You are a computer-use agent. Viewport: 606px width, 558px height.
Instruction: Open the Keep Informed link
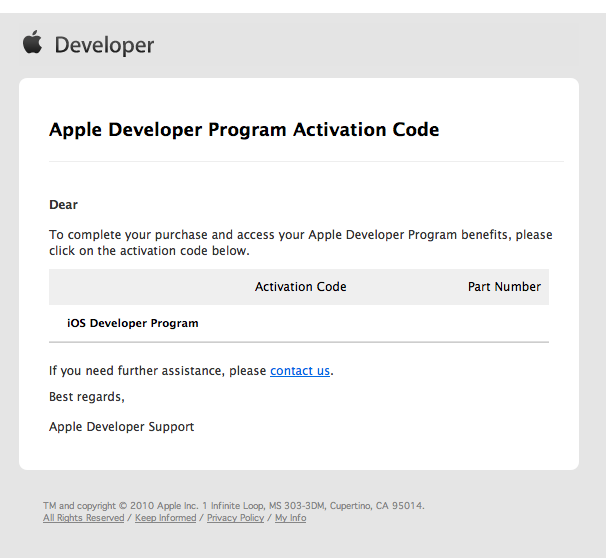click(165, 518)
